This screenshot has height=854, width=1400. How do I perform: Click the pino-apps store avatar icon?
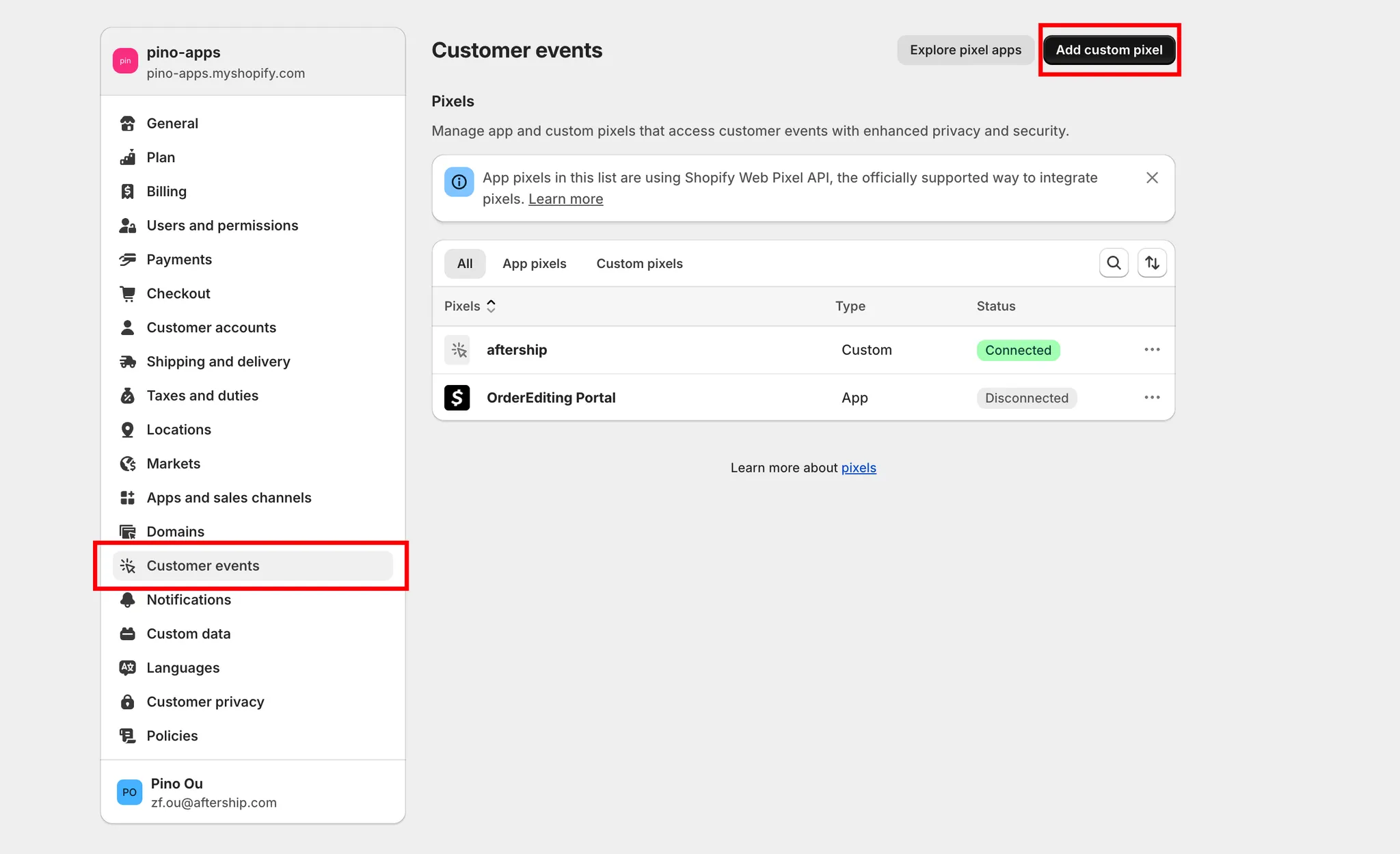(125, 61)
